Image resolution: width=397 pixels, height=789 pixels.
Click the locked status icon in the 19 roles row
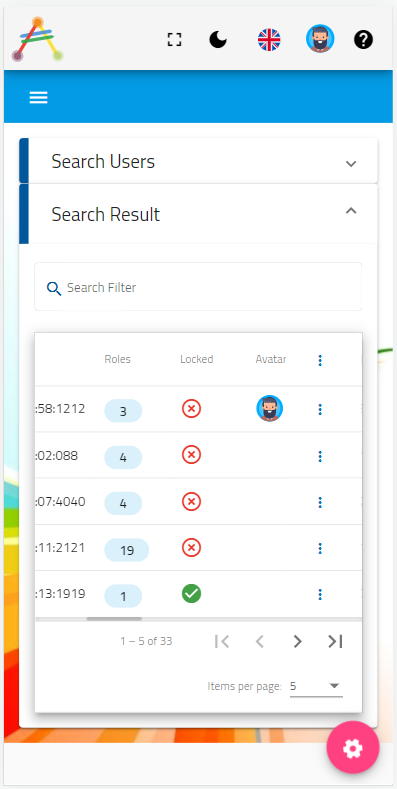coord(191,547)
